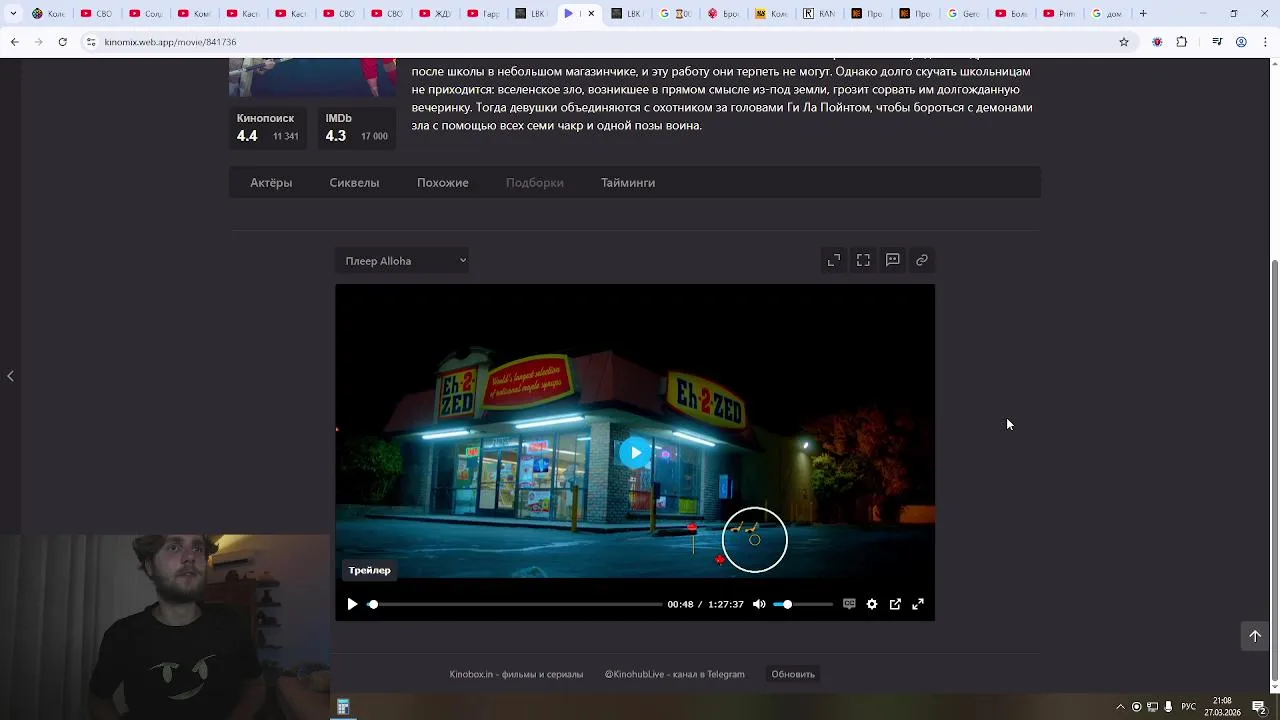1280x720 pixels.
Task: Go back using the browser back arrow
Action: click(14, 42)
